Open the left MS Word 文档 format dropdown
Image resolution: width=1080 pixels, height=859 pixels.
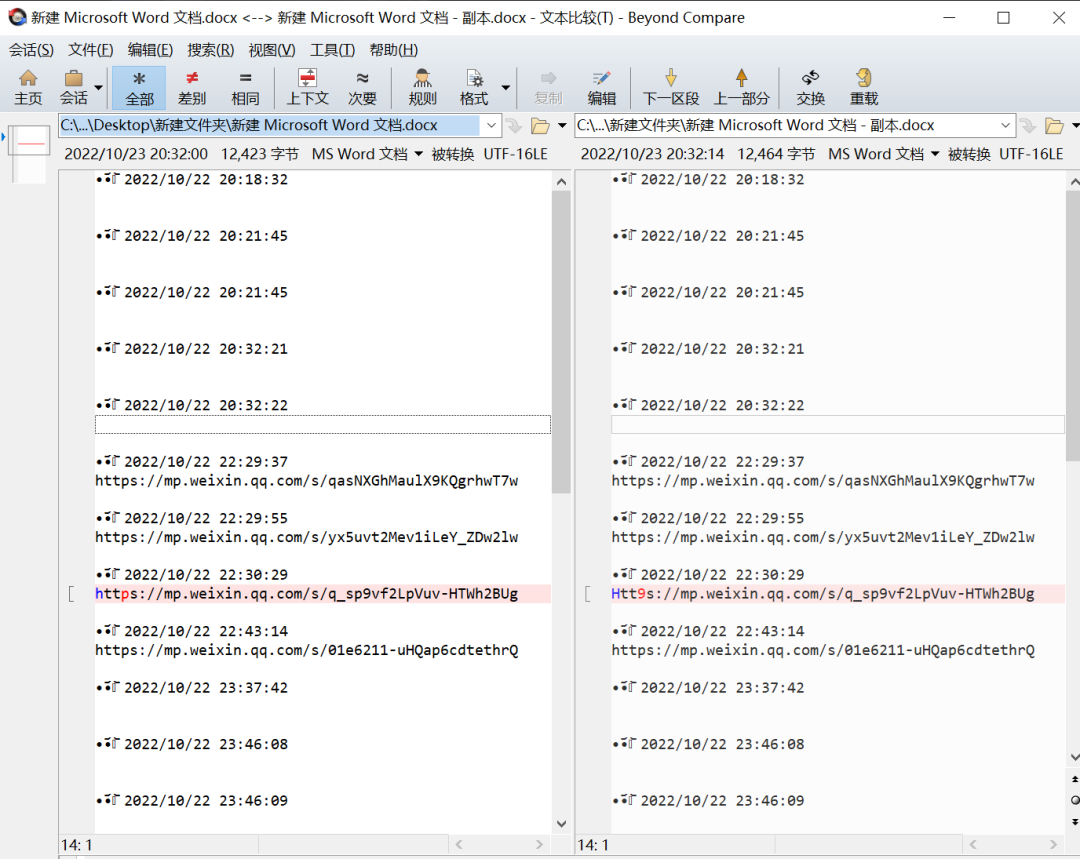367,154
